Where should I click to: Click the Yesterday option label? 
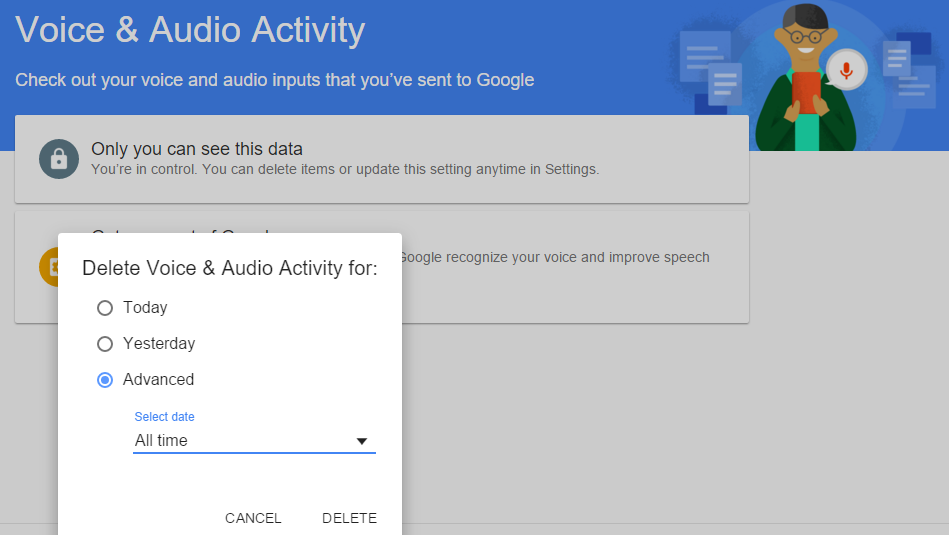pos(159,344)
